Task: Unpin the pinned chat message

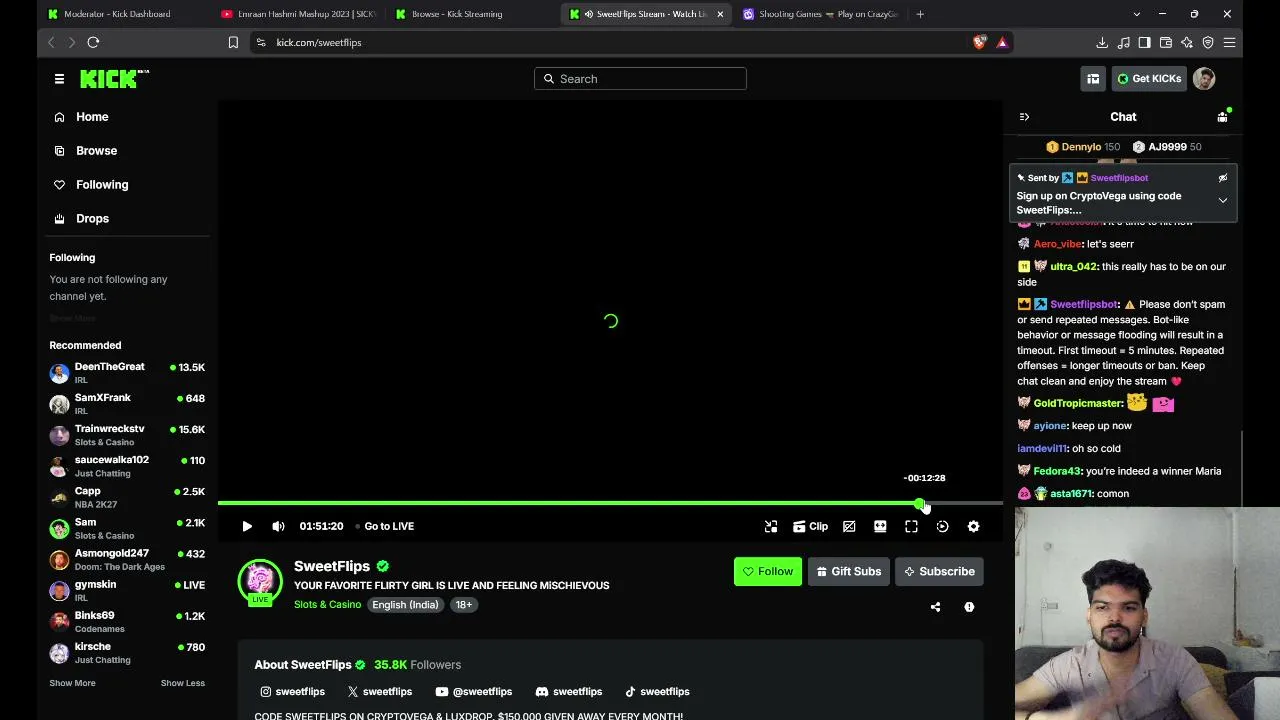Action: pyautogui.click(x=1222, y=178)
